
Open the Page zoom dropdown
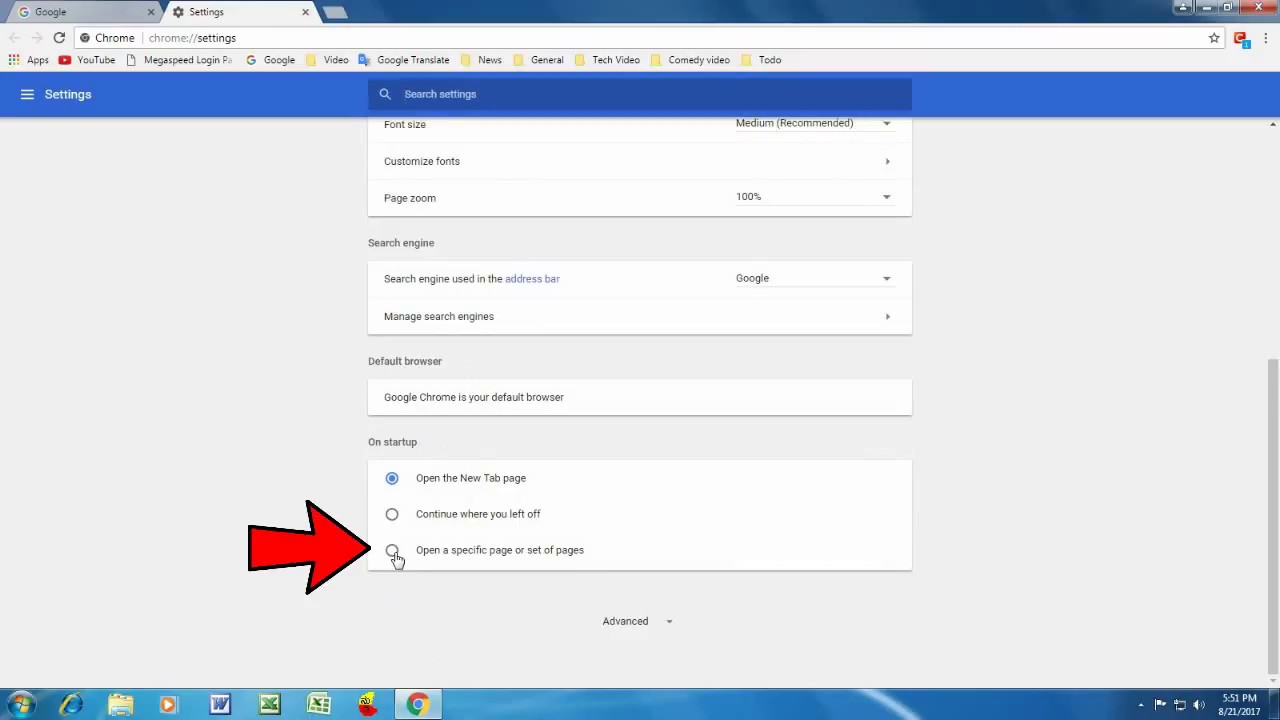[814, 197]
